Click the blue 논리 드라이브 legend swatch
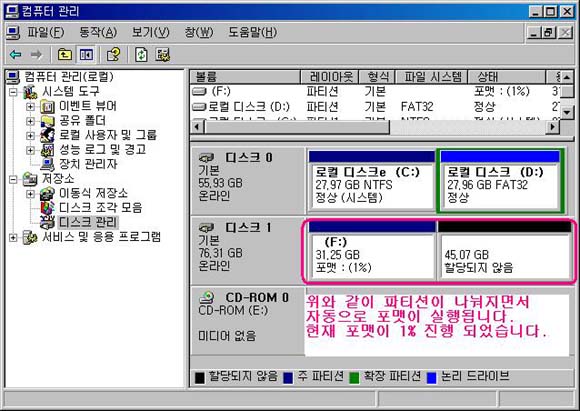This screenshot has height=411, width=580. coord(432,378)
